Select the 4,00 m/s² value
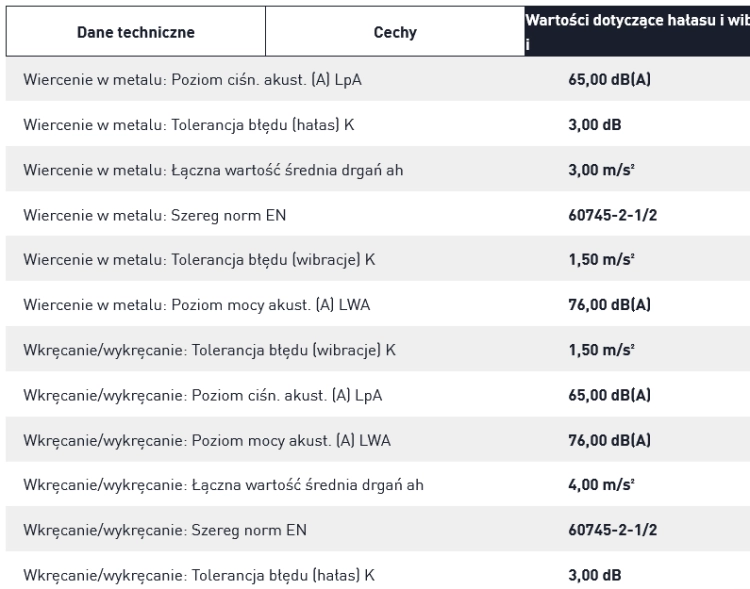Viewport: 750px width, 589px height. pyautogui.click(x=601, y=485)
